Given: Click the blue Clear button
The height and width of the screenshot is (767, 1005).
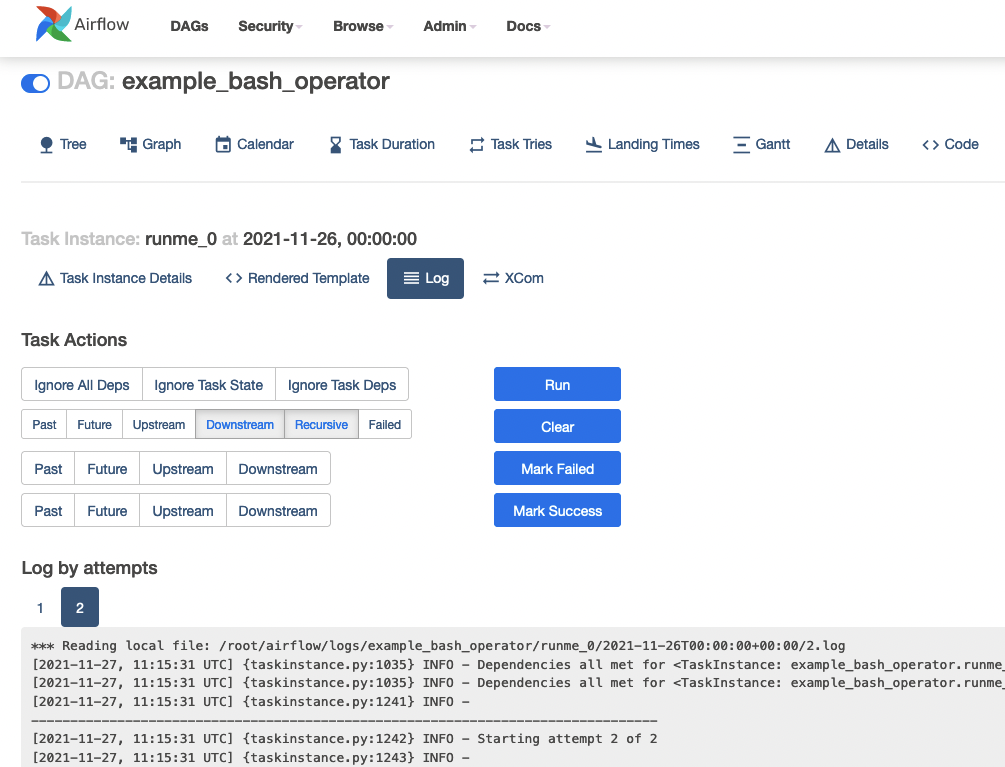Looking at the screenshot, I should [557, 427].
